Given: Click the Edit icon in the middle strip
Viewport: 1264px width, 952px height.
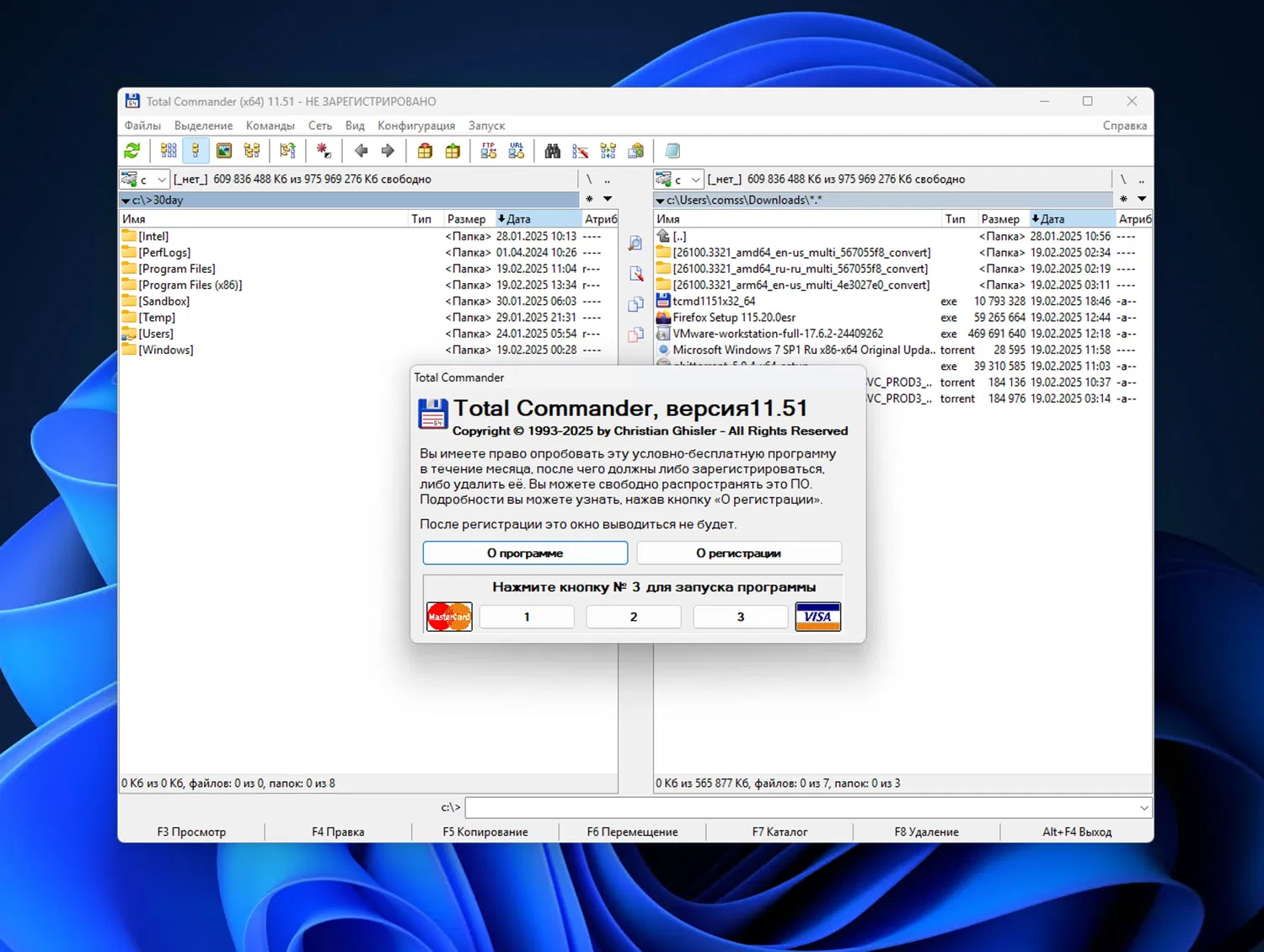Looking at the screenshot, I should (x=635, y=274).
